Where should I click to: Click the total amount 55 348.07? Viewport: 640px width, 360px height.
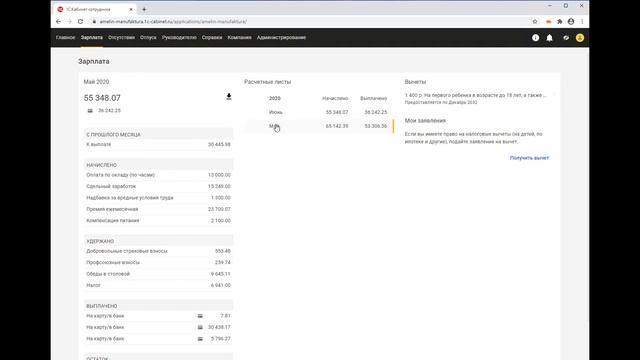(102, 98)
